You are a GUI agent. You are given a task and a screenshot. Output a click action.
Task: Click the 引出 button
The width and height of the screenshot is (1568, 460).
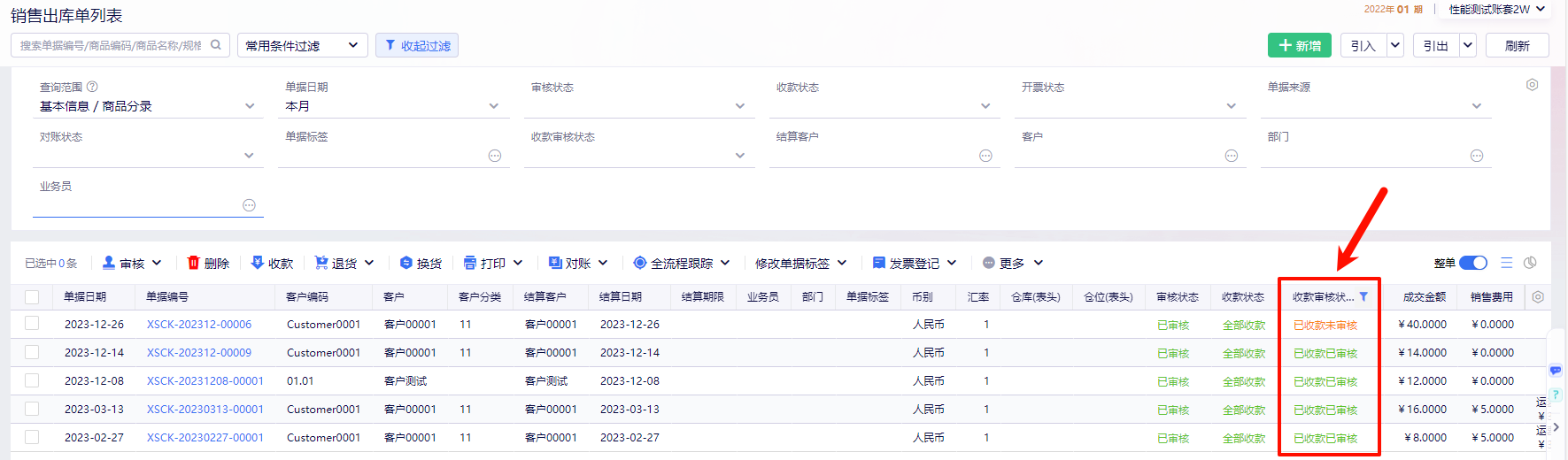pyautogui.click(x=1436, y=45)
